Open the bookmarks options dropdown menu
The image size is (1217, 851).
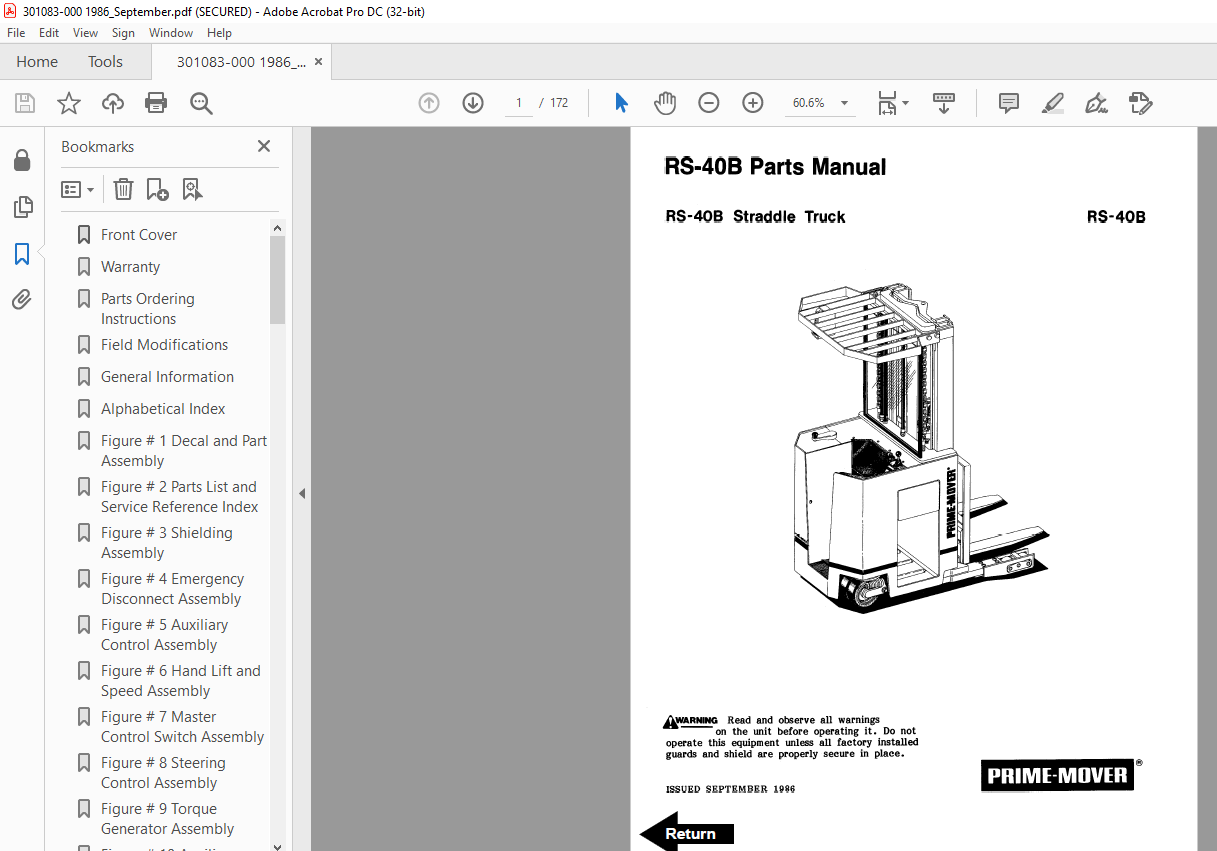78,189
